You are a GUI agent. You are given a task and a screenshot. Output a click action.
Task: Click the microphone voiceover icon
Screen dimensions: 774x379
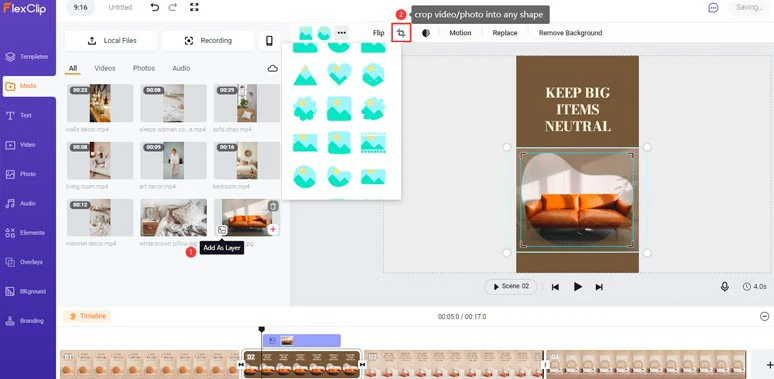point(724,286)
